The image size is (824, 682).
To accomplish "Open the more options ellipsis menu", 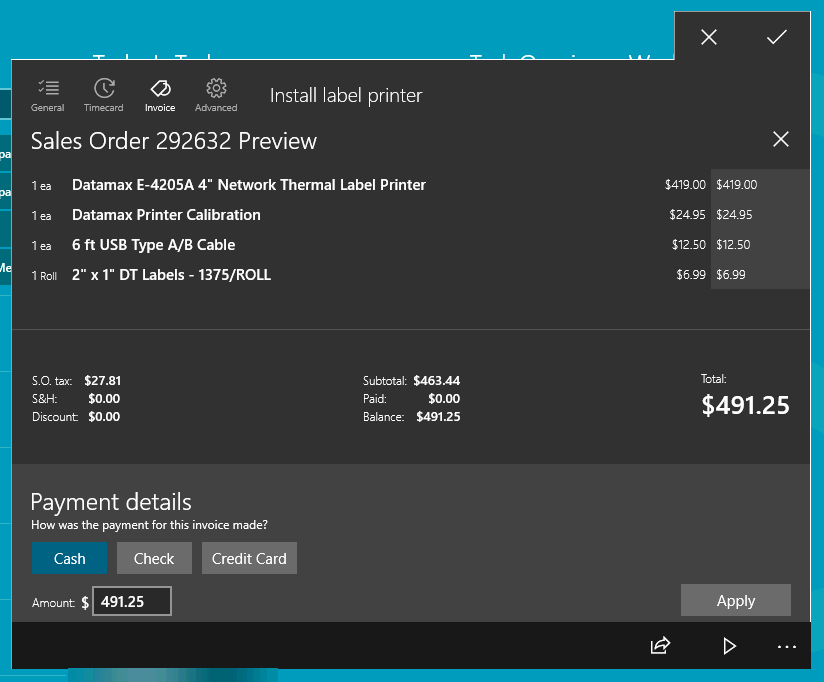I will tap(787, 647).
